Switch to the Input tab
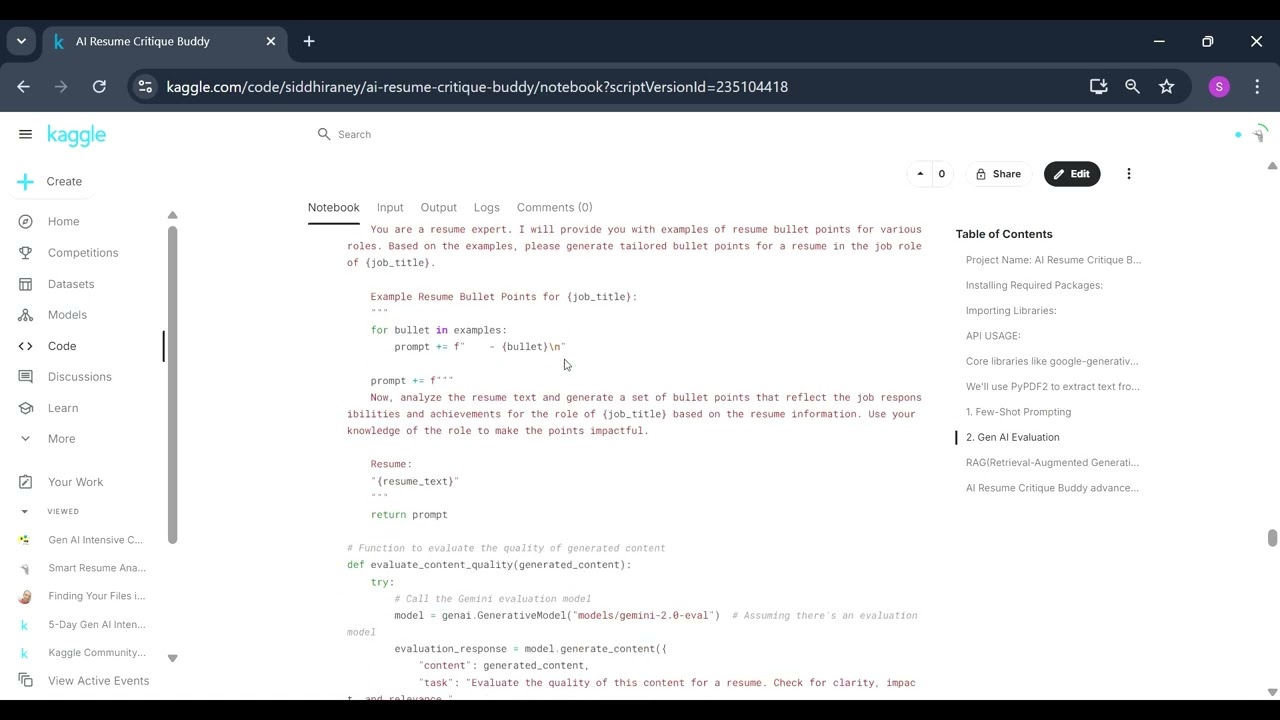Image resolution: width=1280 pixels, height=720 pixels. pos(390,207)
